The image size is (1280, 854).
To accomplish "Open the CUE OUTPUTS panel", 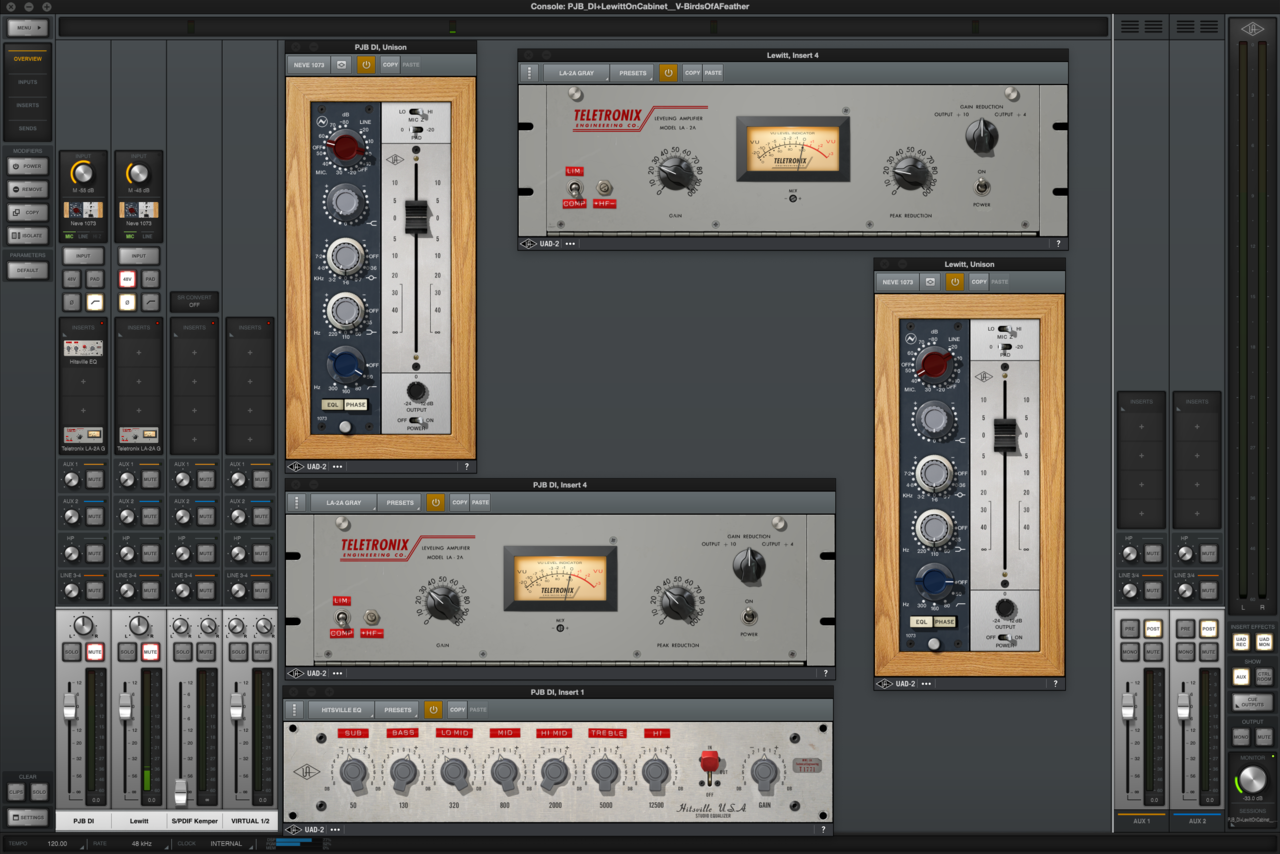I will (1252, 702).
